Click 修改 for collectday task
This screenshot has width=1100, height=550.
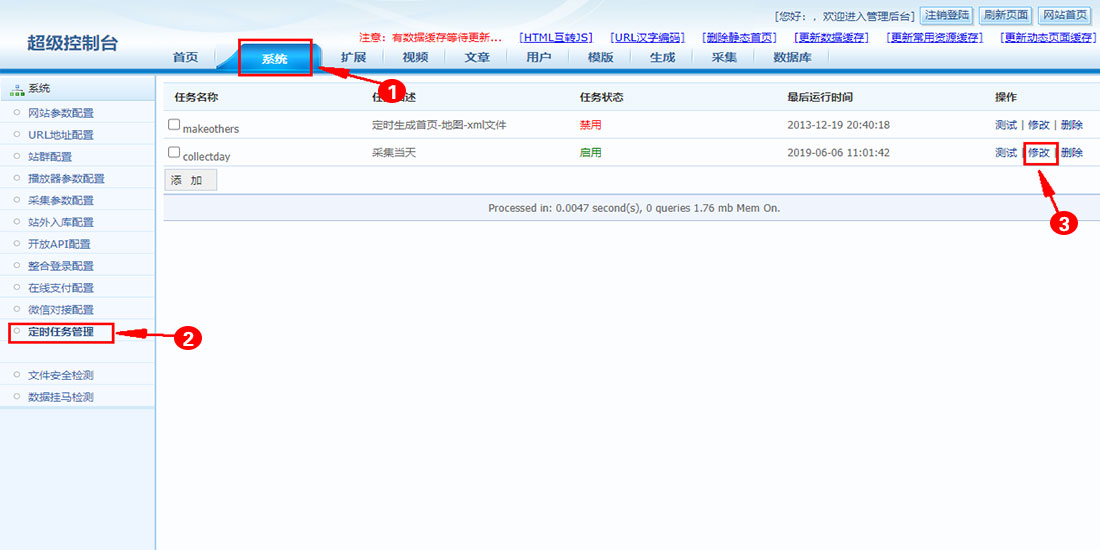[x=1039, y=153]
